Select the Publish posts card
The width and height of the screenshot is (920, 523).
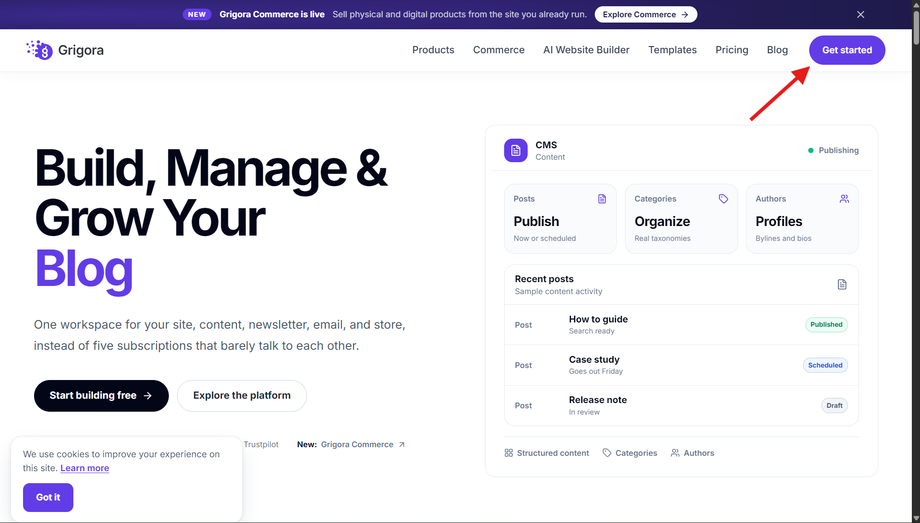tap(560, 219)
